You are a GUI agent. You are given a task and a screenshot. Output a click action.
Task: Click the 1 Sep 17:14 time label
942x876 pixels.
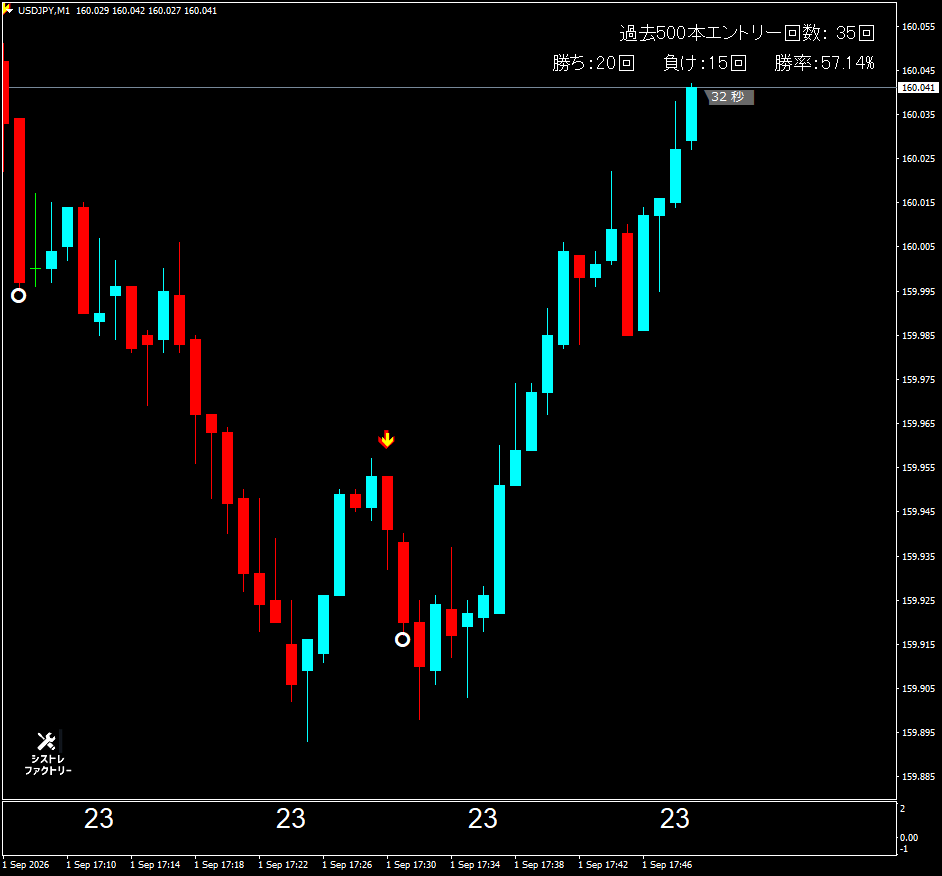point(155,865)
